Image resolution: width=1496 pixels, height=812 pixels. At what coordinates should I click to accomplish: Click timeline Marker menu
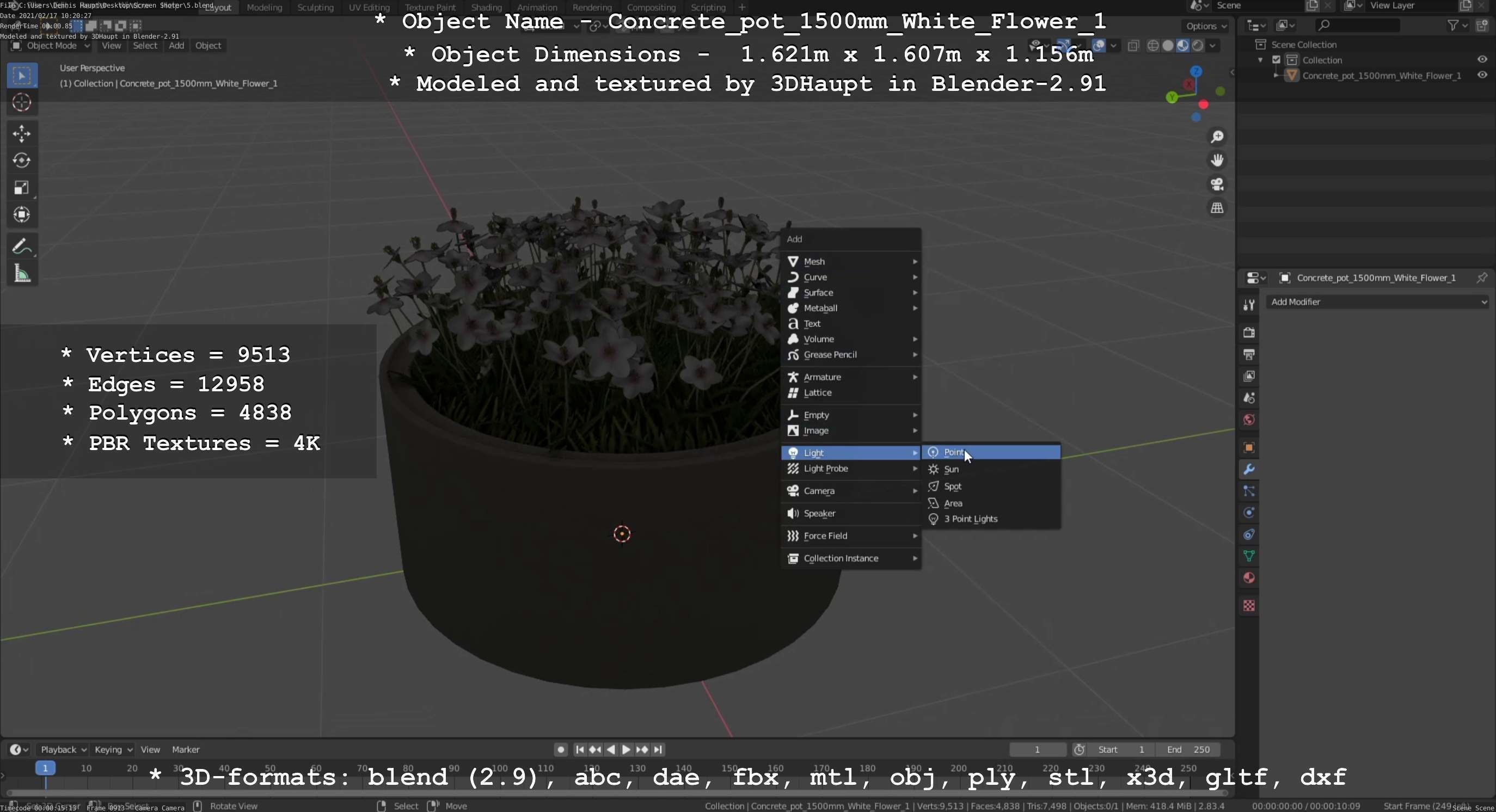186,750
